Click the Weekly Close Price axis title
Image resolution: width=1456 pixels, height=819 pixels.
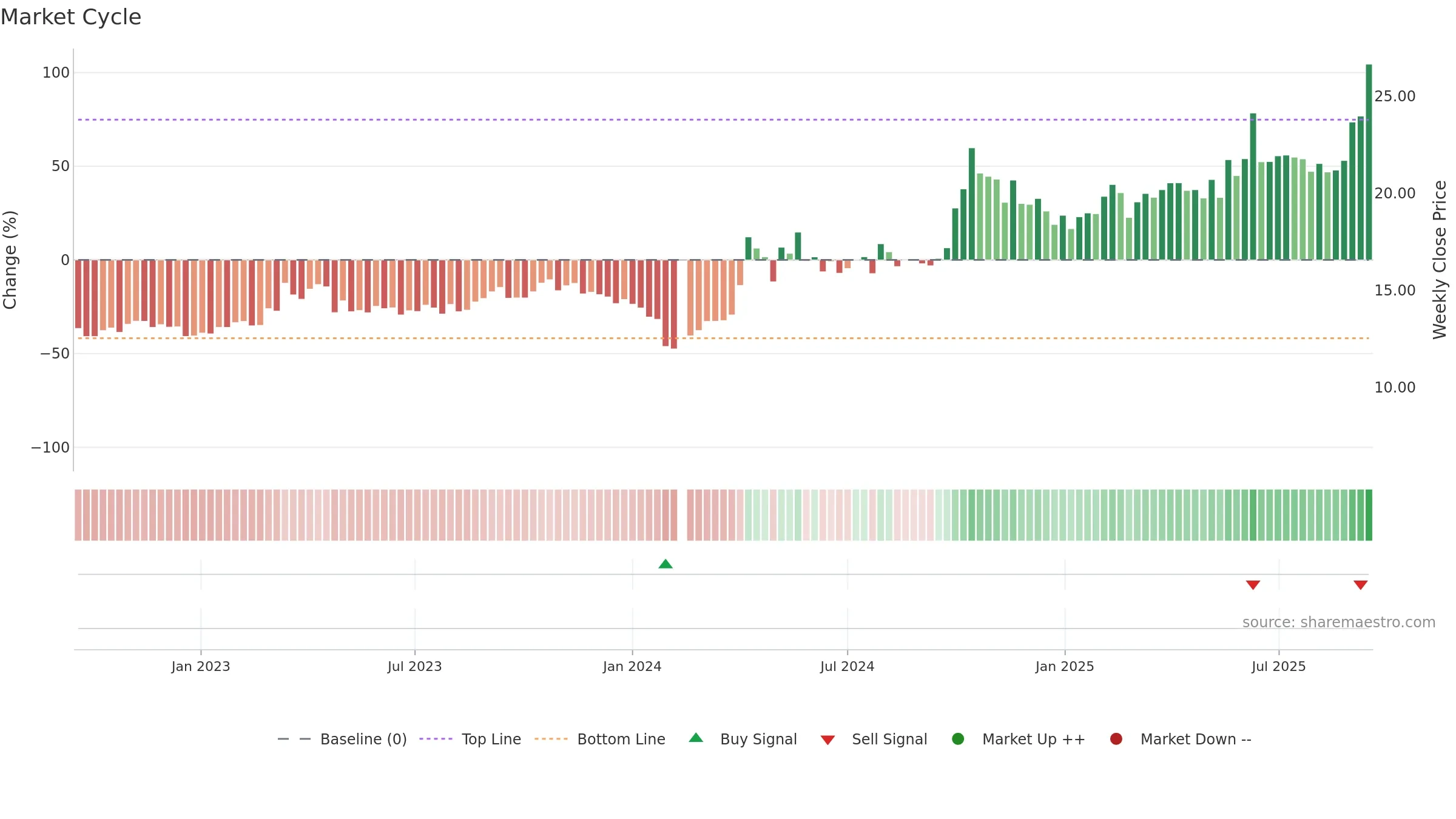tap(1440, 260)
